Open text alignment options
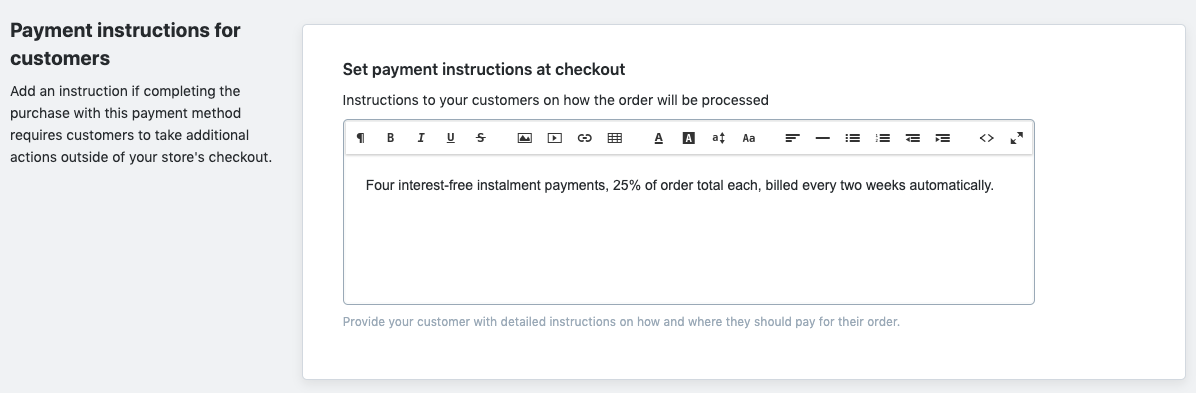Image resolution: width=1196 pixels, height=393 pixels. click(x=793, y=138)
